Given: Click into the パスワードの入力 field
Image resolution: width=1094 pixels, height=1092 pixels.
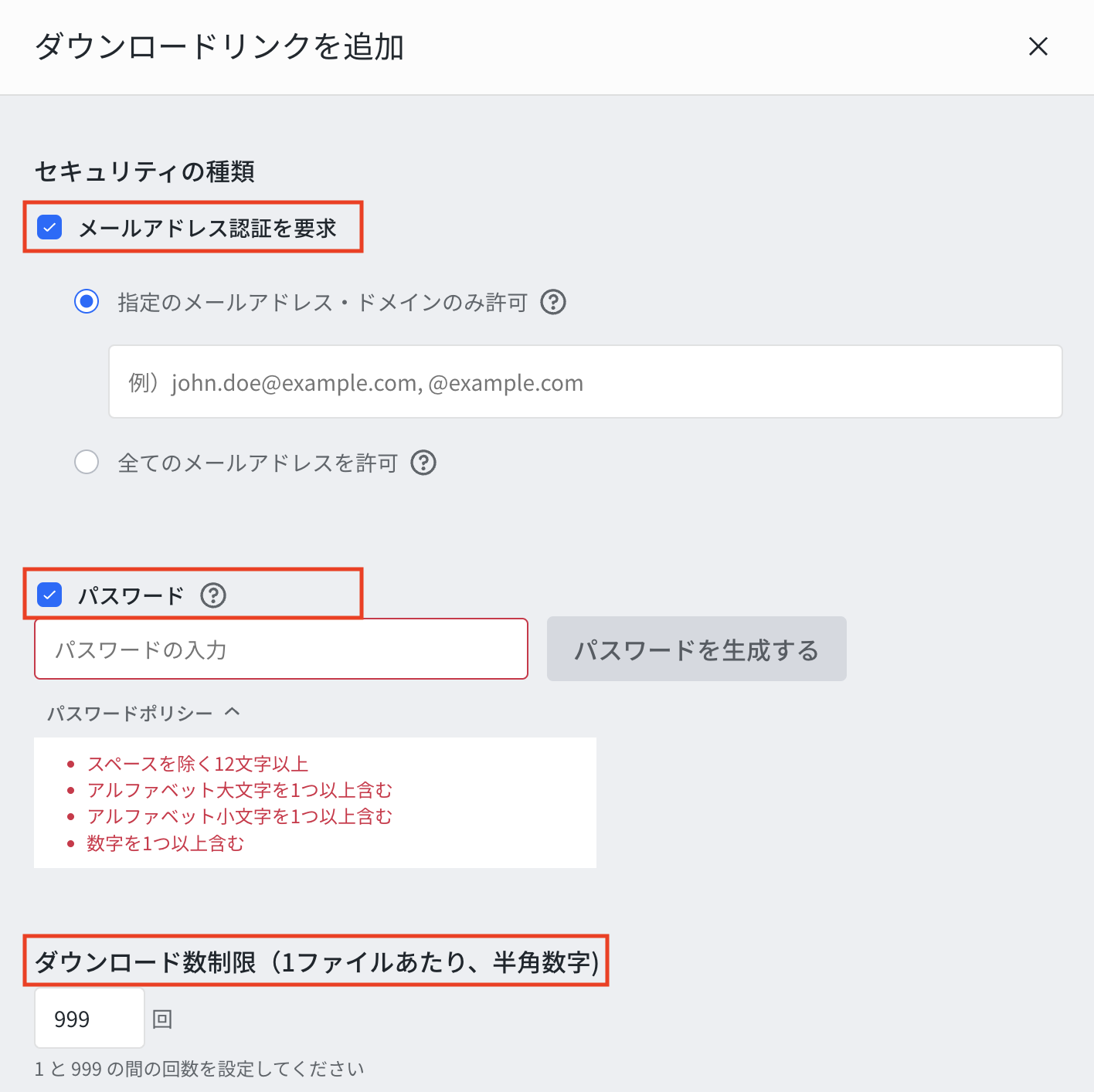Looking at the screenshot, I should tap(281, 649).
